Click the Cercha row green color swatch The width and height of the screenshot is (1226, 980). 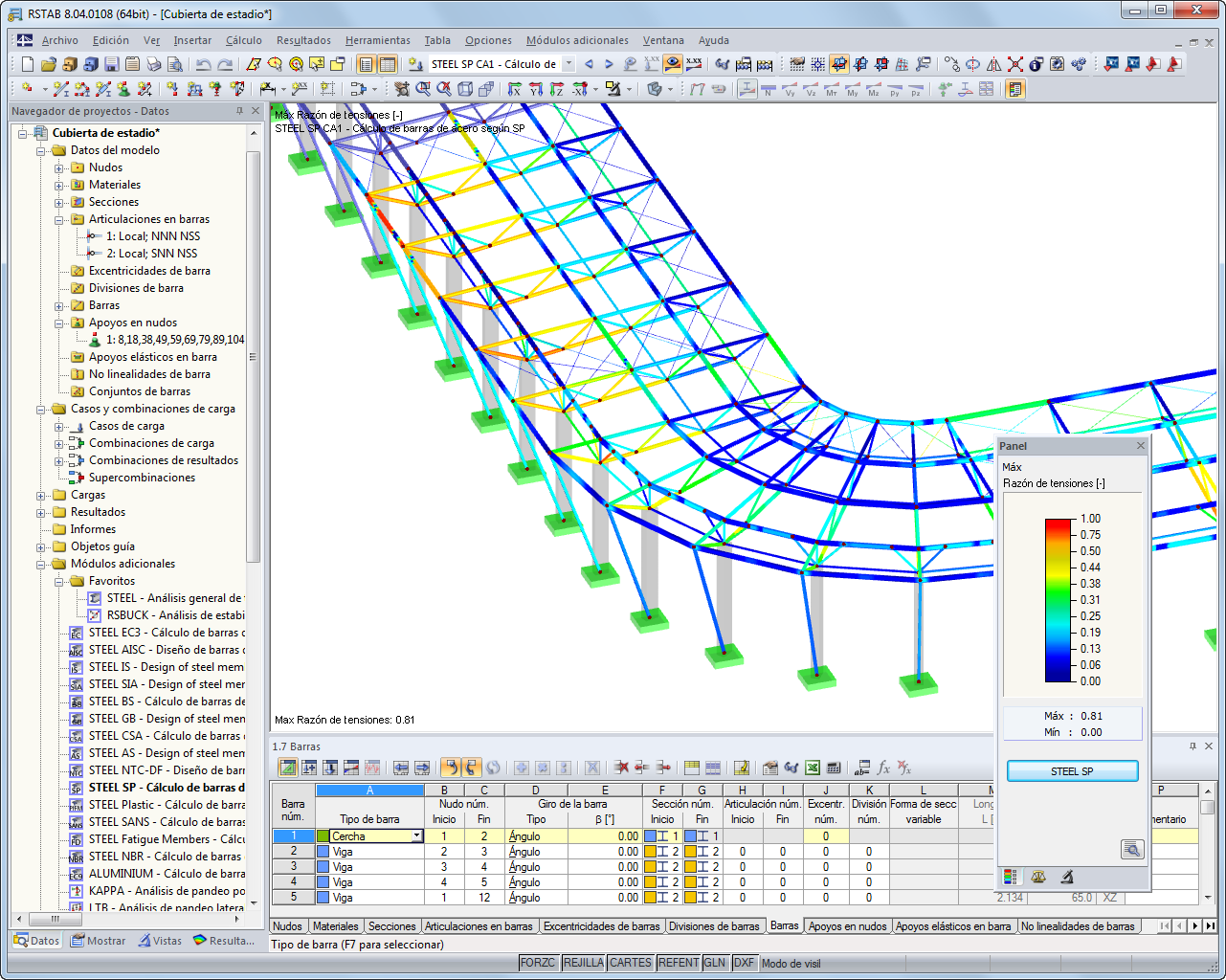pyautogui.click(x=323, y=836)
